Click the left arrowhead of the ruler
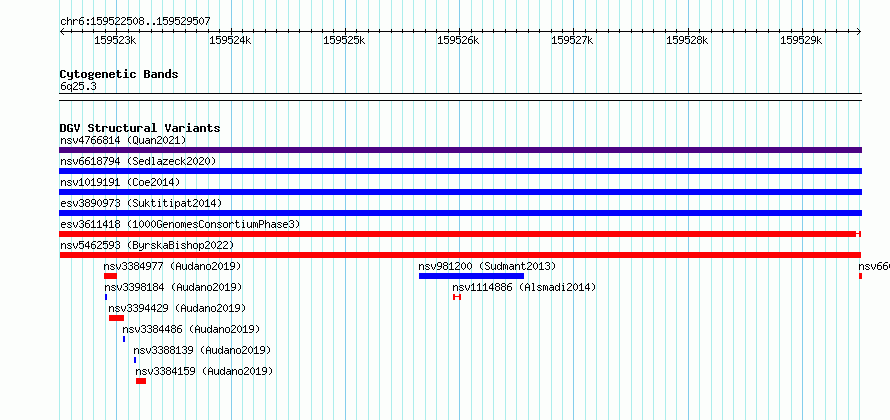Screen dimensions: 890x420 (x=62, y=31)
